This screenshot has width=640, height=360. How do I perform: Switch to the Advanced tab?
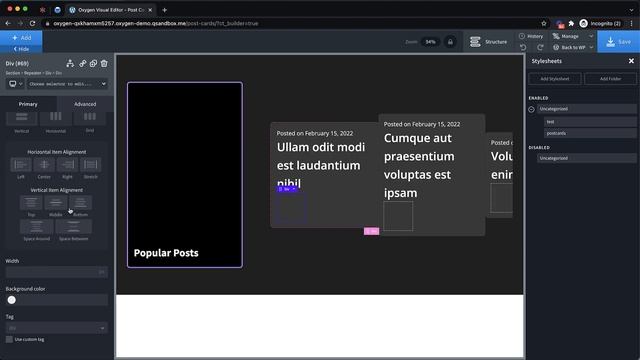85,104
